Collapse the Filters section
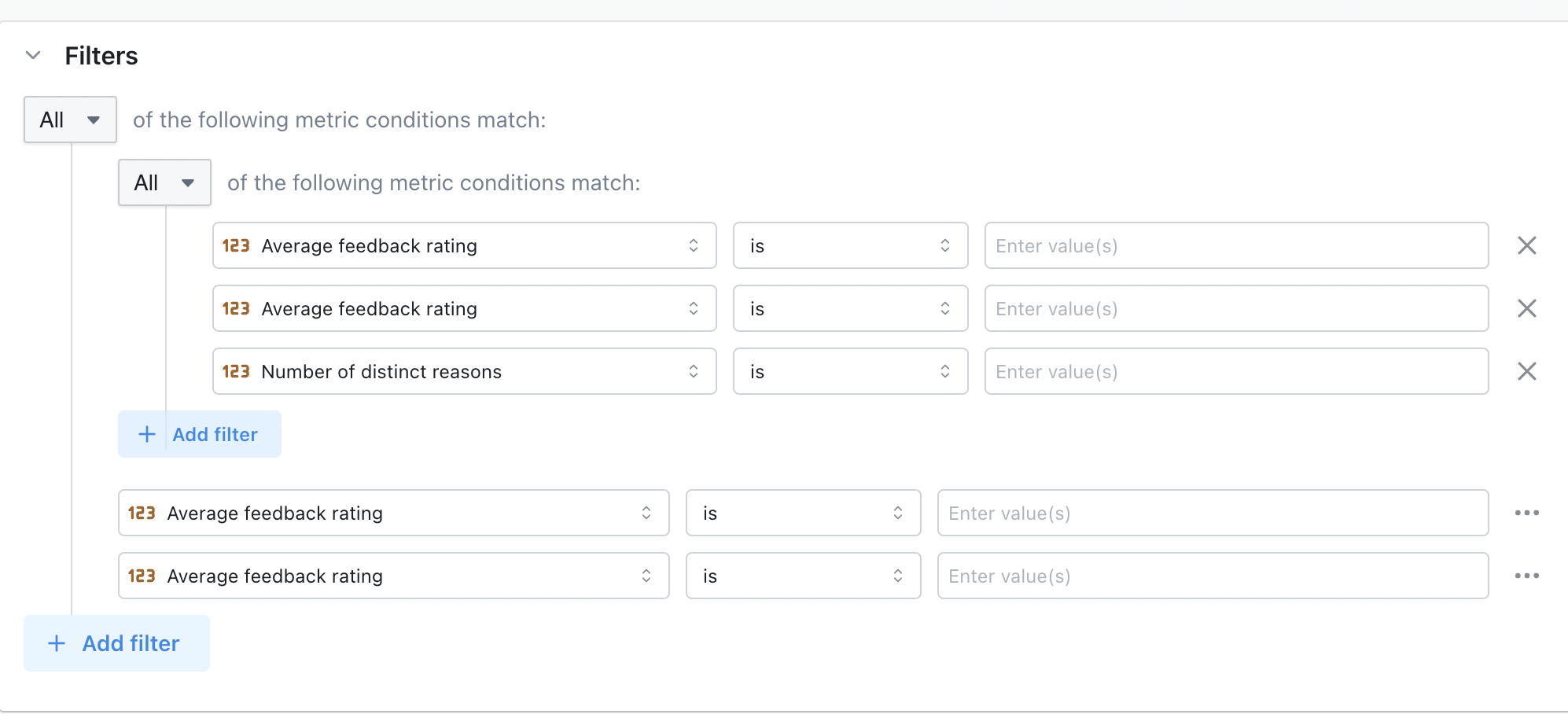The image size is (1568, 714). [32, 55]
